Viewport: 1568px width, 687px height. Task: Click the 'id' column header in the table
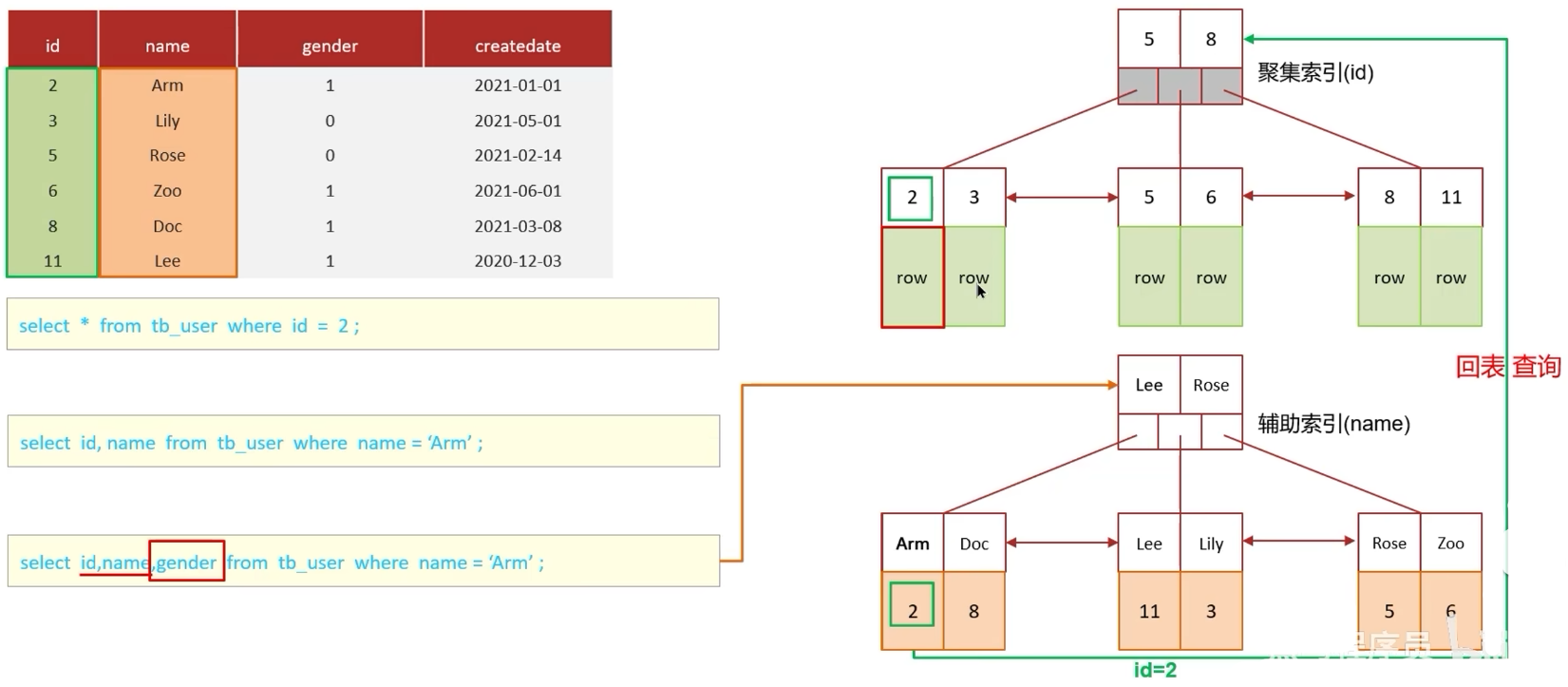[52, 39]
